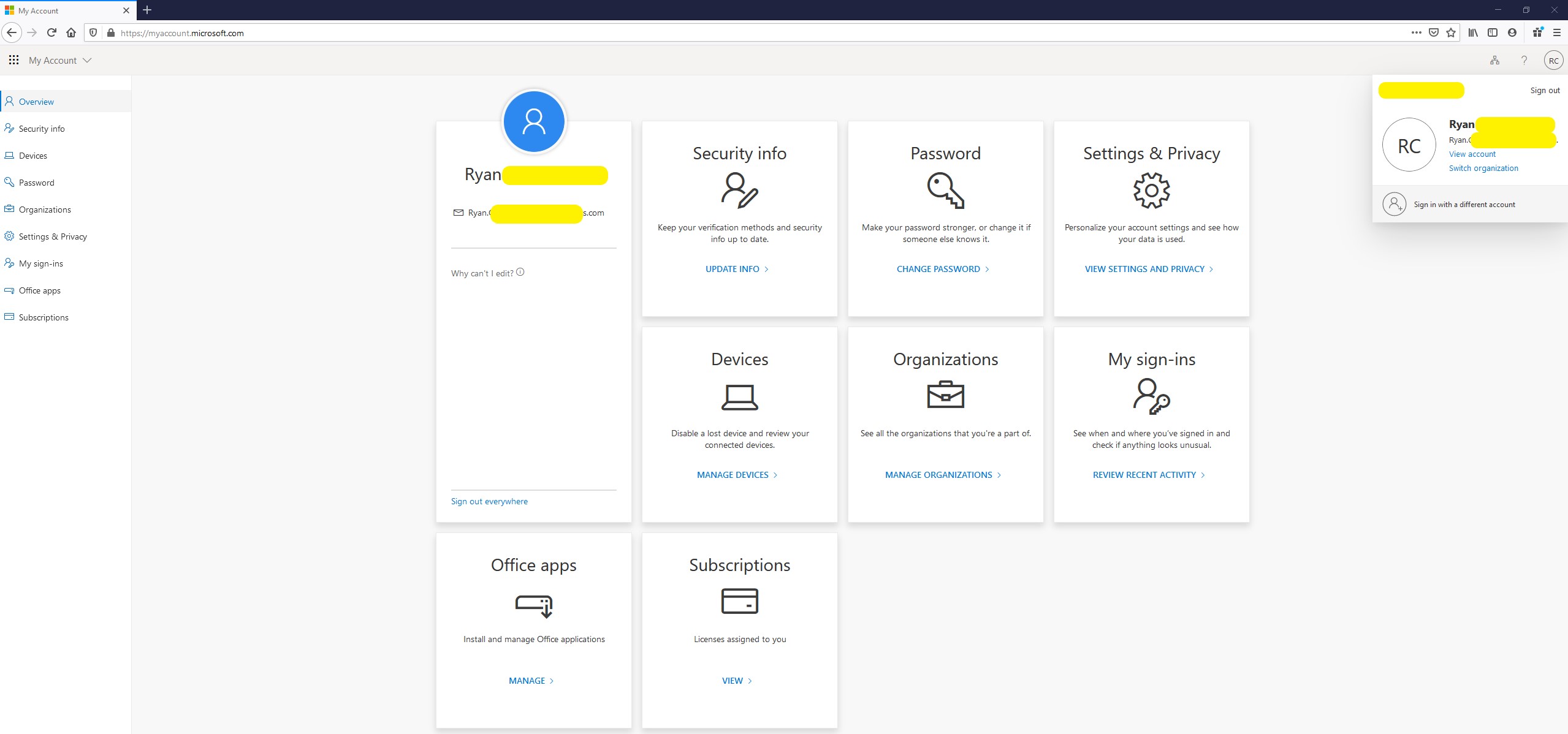Open the page actions three-dot menu
The image size is (1568, 734).
(1416, 33)
